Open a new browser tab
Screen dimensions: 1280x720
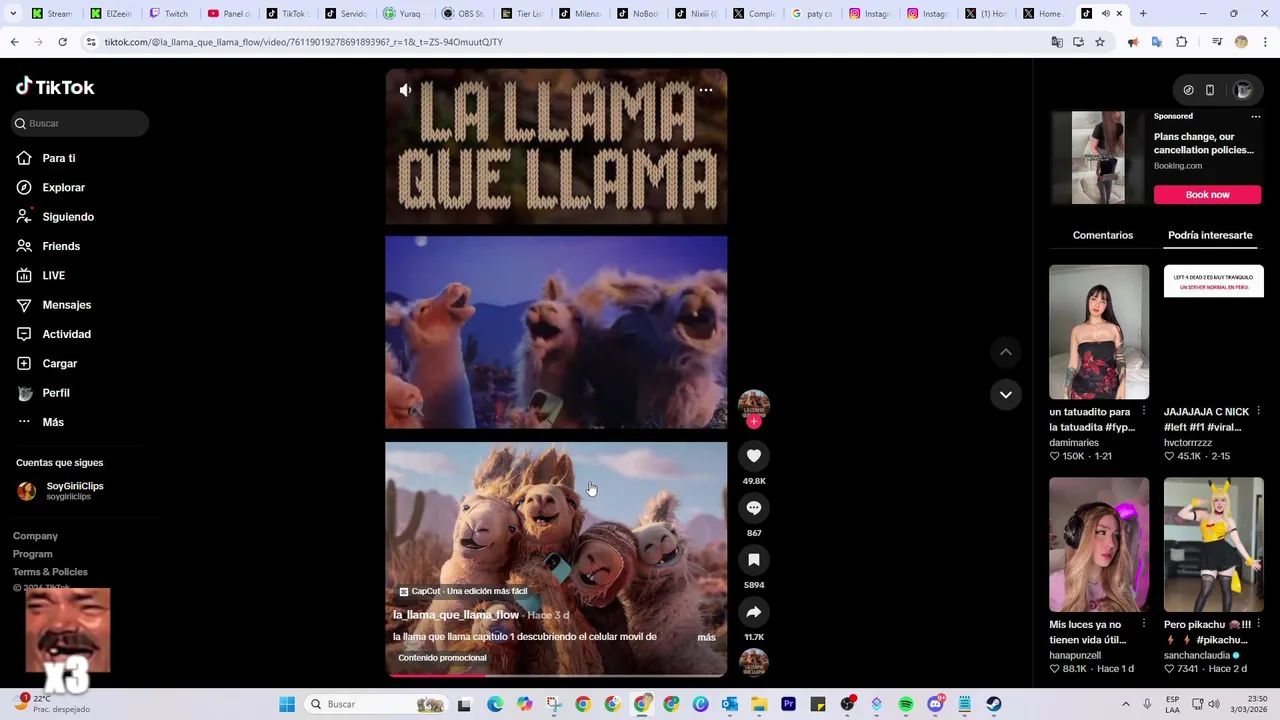pos(1143,14)
